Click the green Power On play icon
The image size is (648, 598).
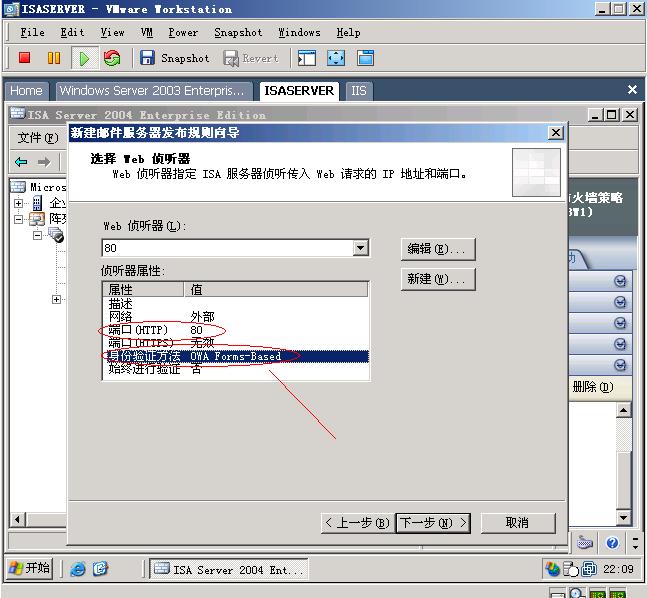coord(84,58)
